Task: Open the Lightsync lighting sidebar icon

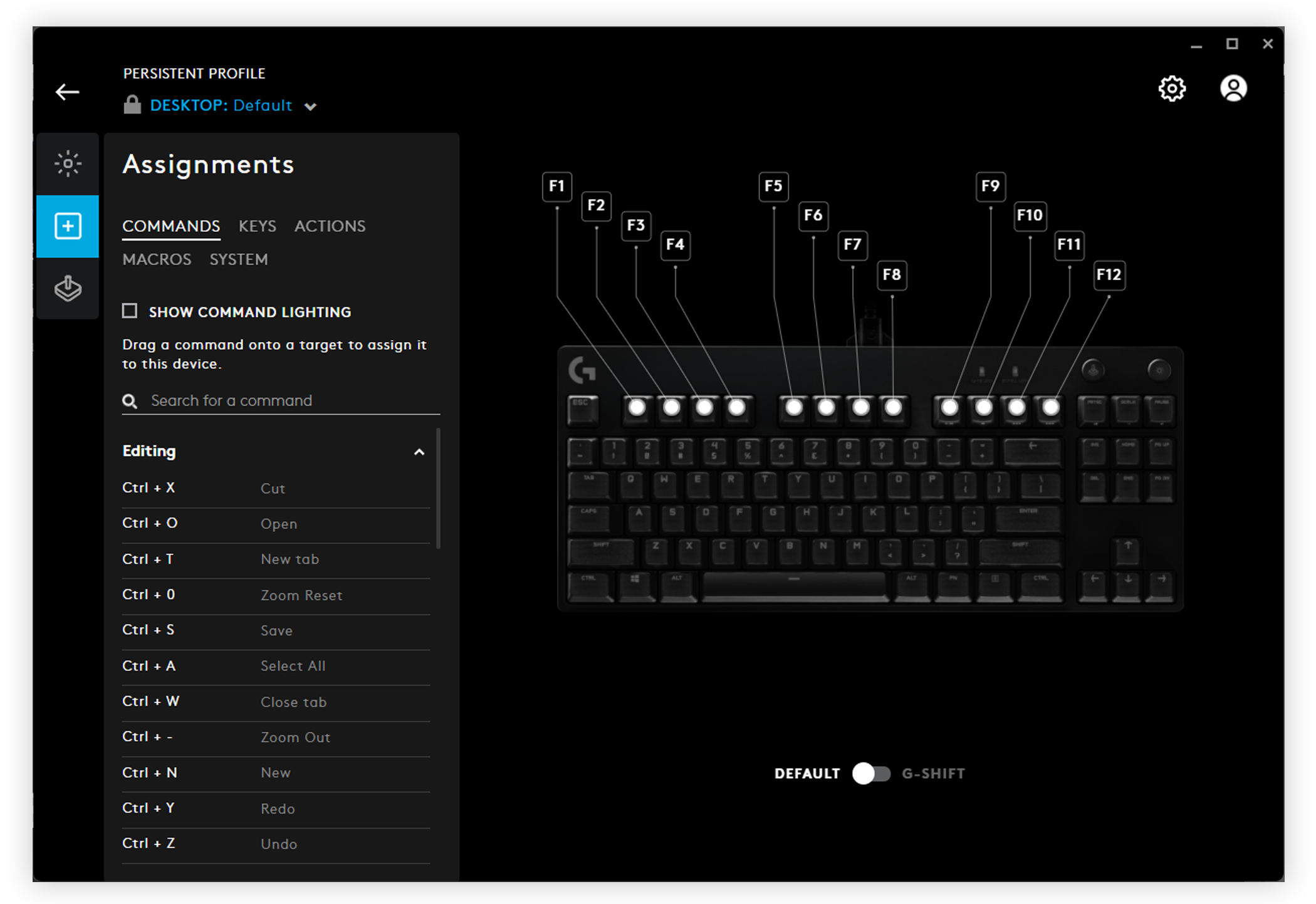Action: pyautogui.click(x=68, y=164)
